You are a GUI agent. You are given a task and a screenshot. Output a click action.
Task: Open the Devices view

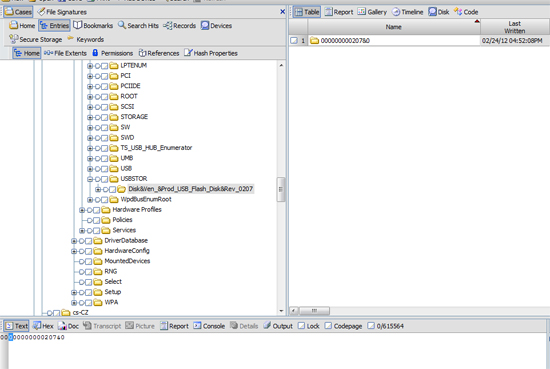[x=216, y=26]
